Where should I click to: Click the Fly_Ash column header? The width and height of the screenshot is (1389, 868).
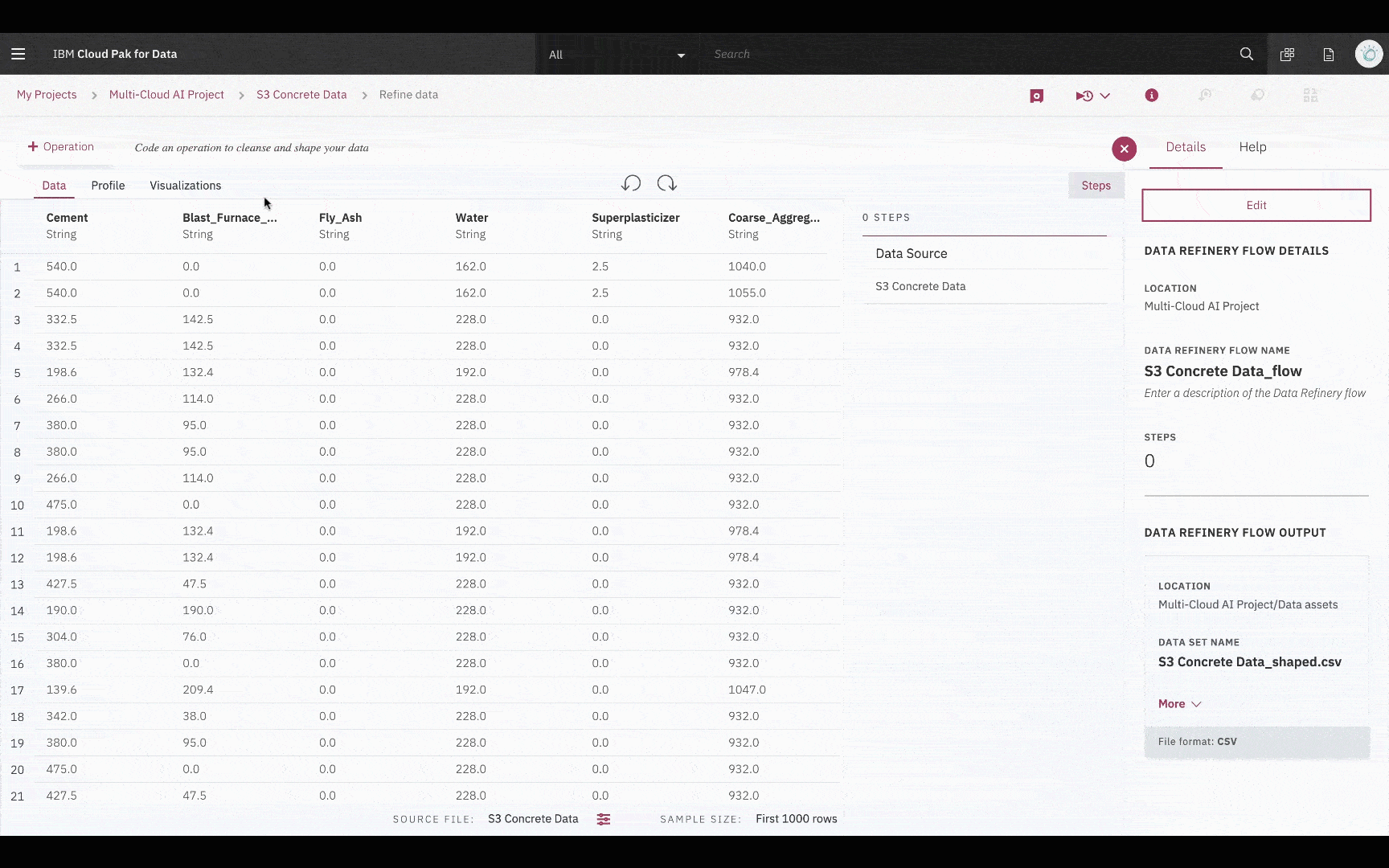(x=340, y=218)
